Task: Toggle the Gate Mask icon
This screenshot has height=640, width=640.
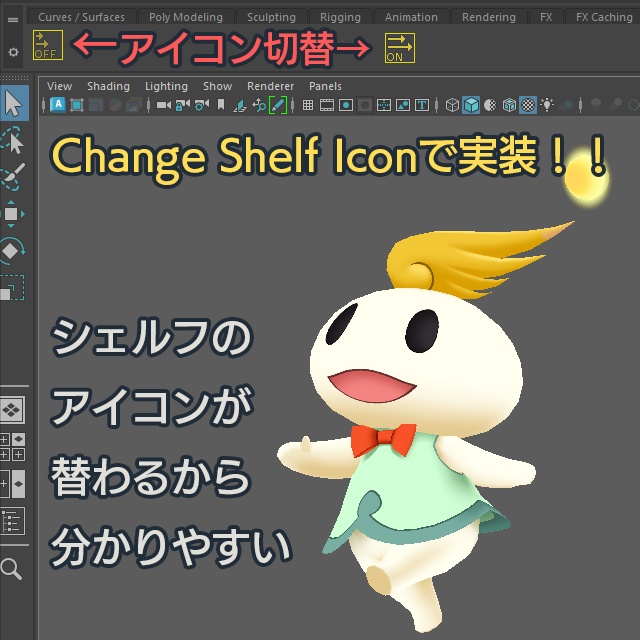Action: point(365,105)
